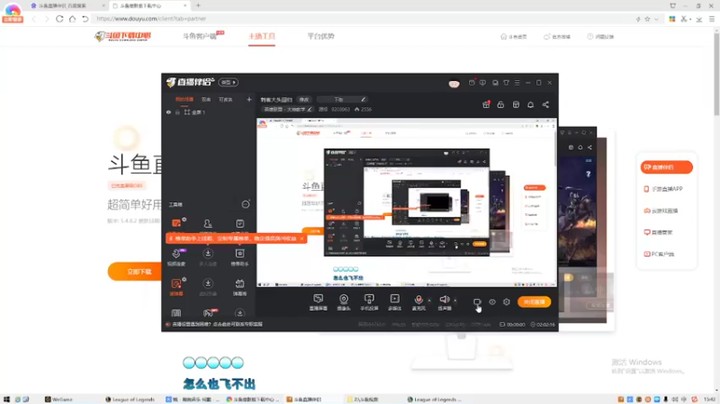
Task: Expand the speaker options arrow
Action: (455, 301)
